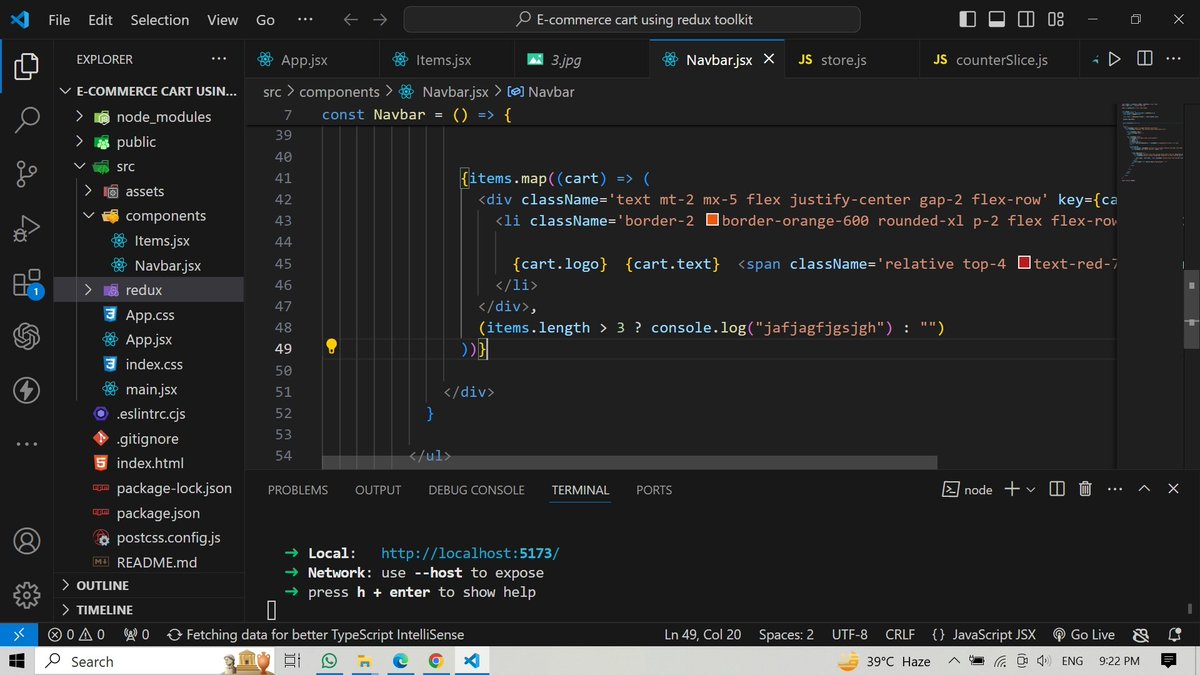Viewport: 1200px width, 675px height.
Task: Click the CRLF end of line selector
Action: coord(900,634)
